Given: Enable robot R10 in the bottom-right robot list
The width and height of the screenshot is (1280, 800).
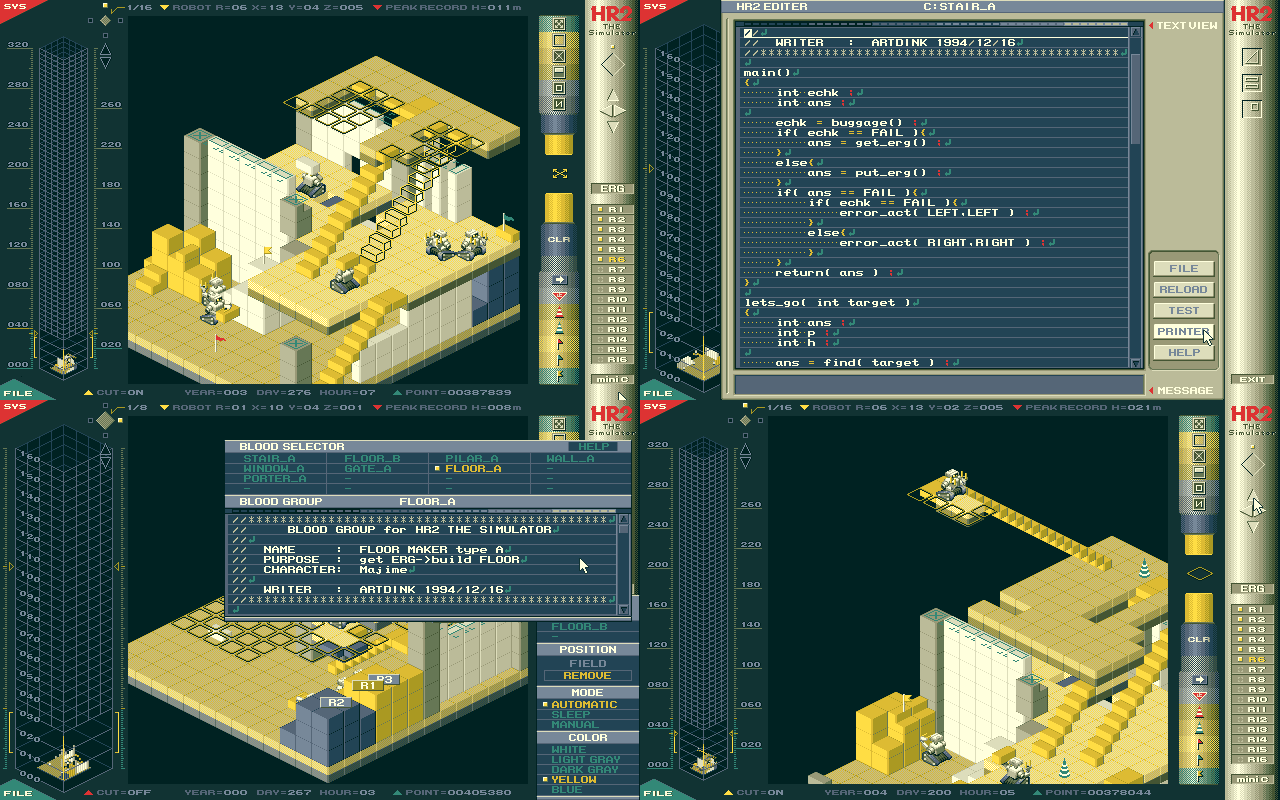Looking at the screenshot, I should (1253, 700).
